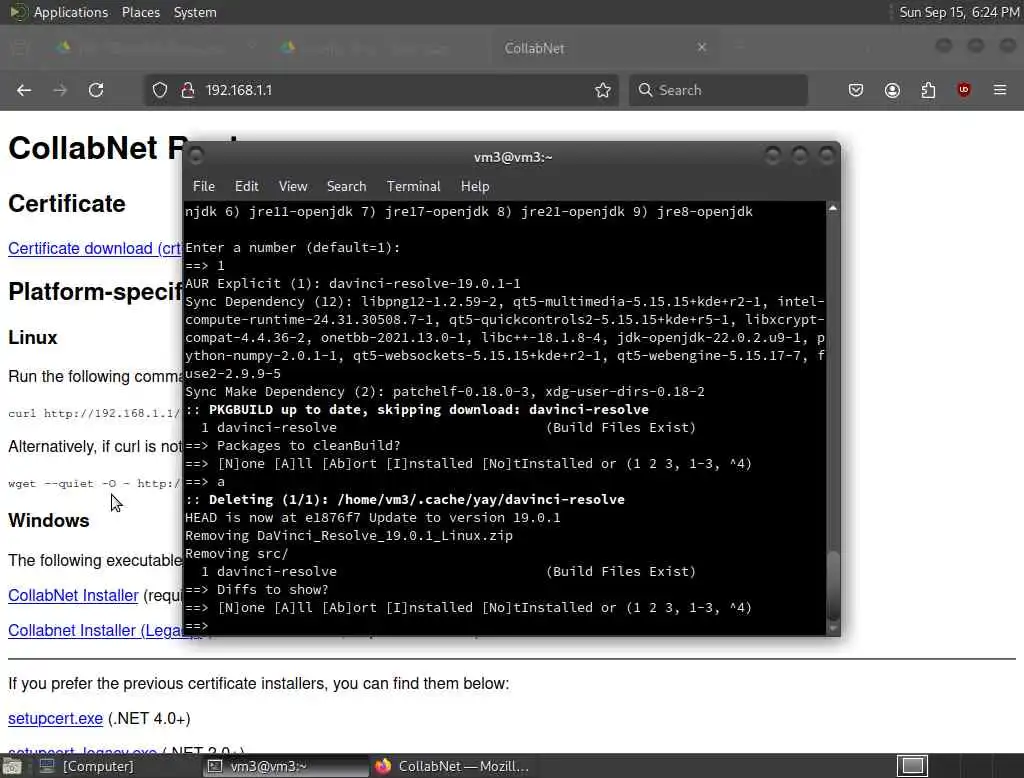1024x778 pixels.
Task: Open the terminal Terminal menu
Action: (413, 186)
